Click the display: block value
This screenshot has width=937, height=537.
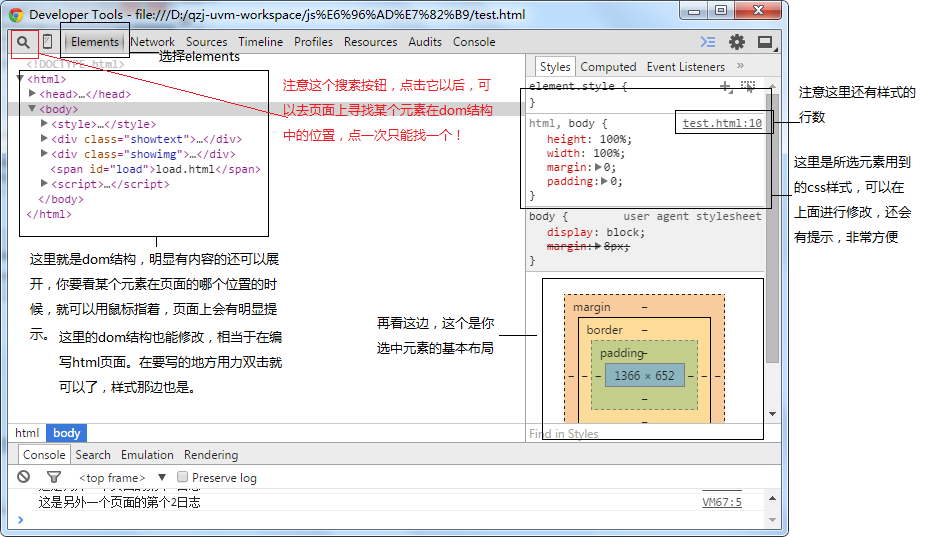623,232
